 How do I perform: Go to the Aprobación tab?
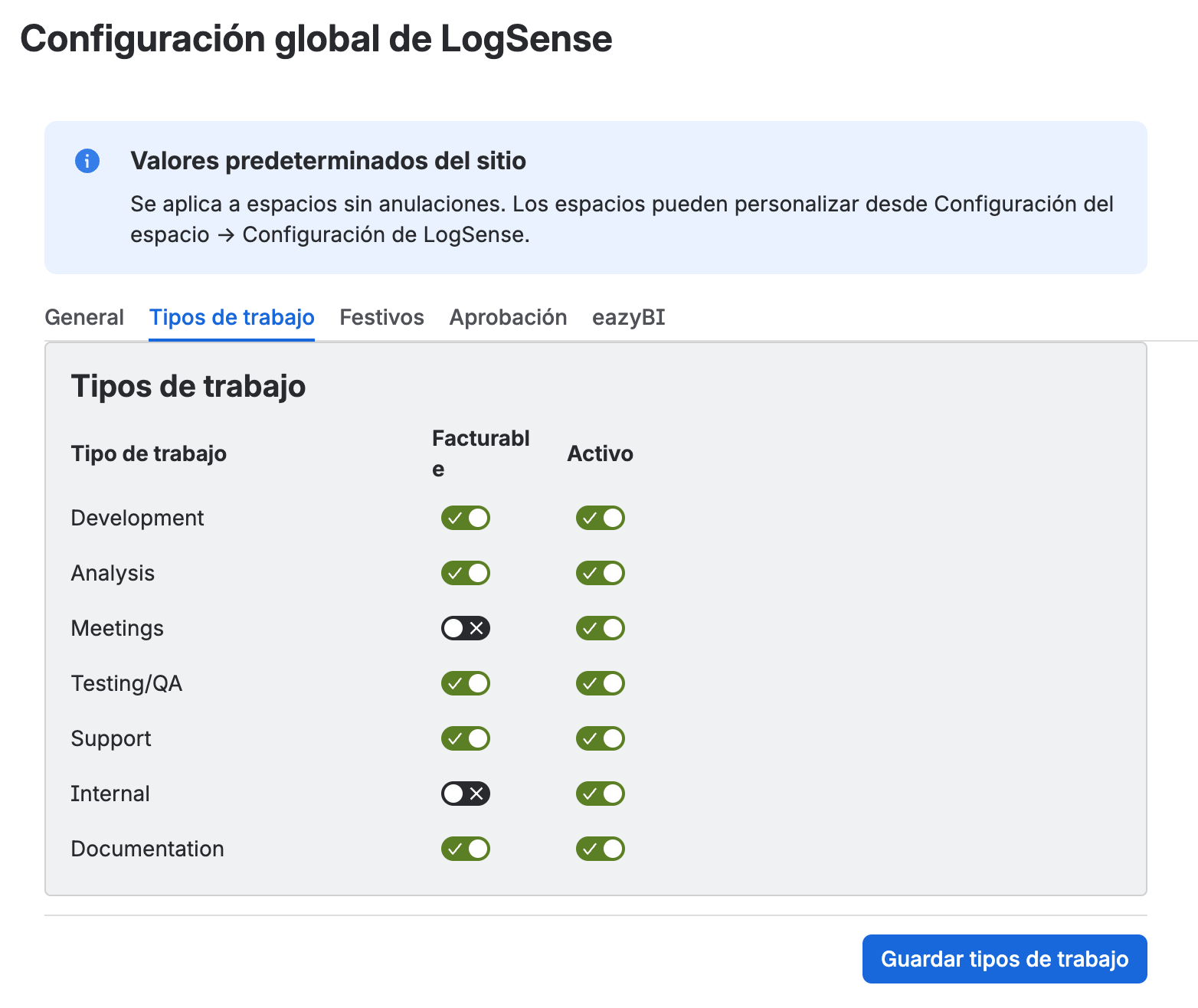[x=508, y=317]
